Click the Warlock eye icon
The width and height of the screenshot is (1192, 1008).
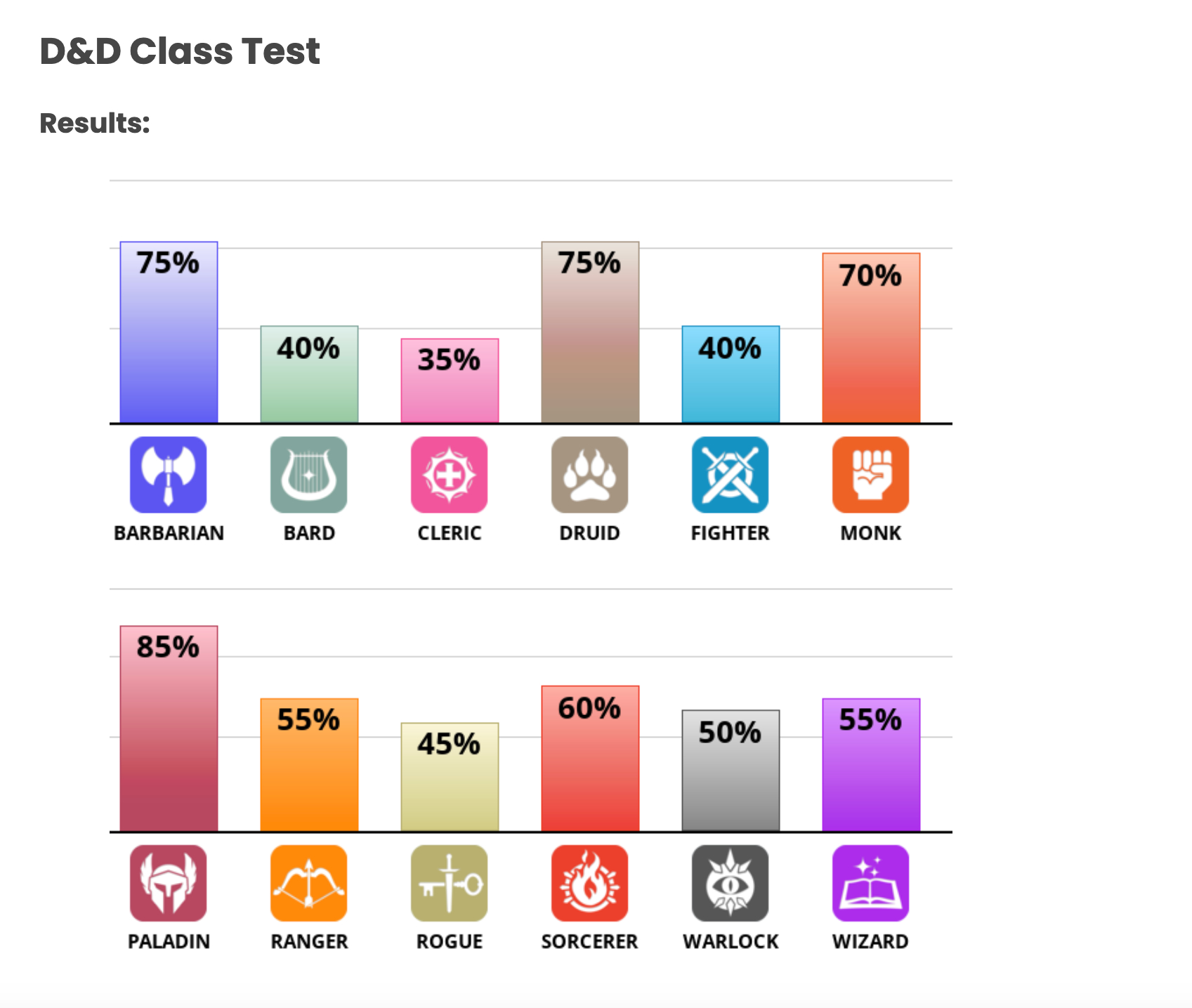coord(731,883)
